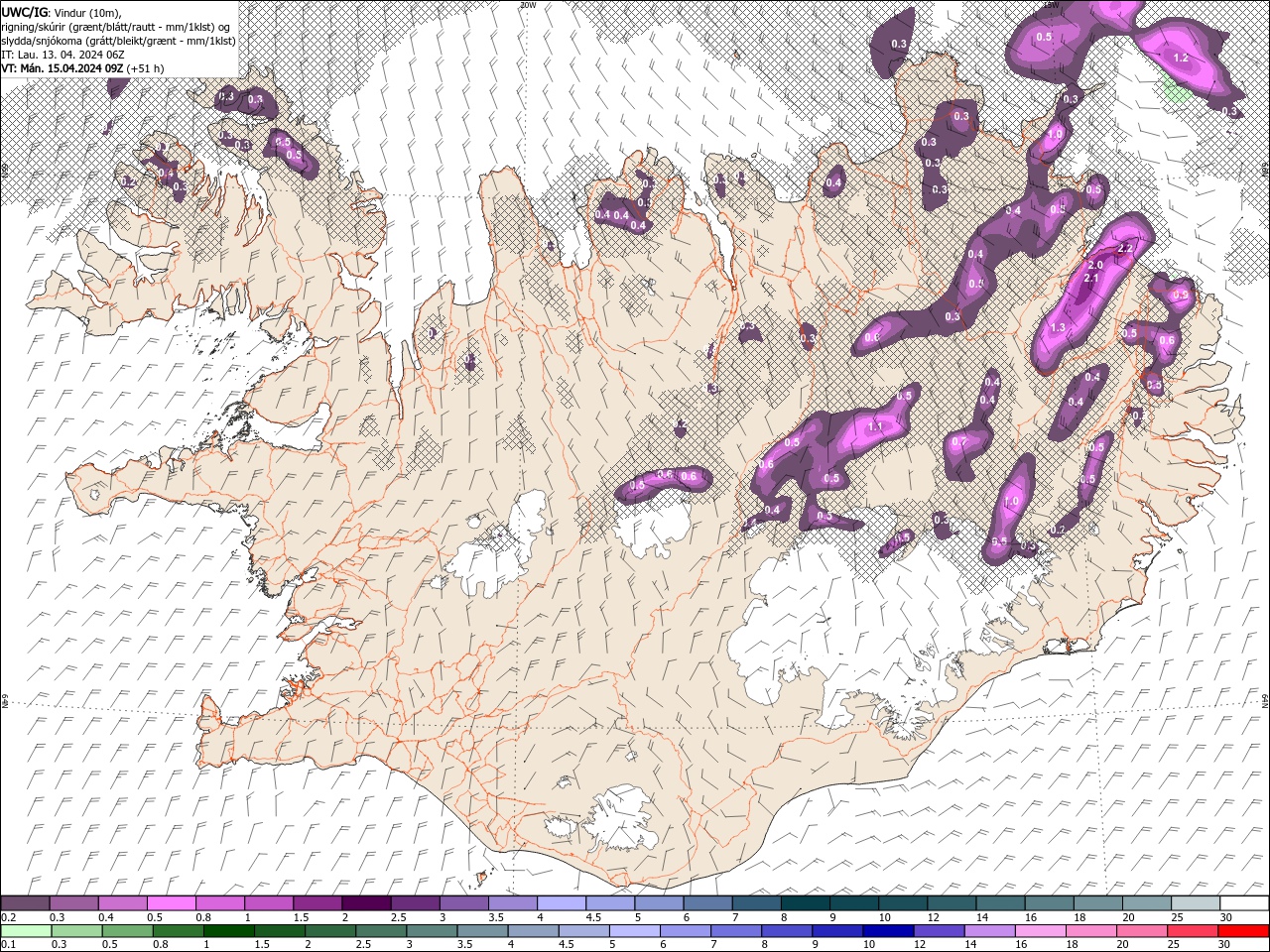
Task: Click the 0.7 snowfall value label
Action: [x=959, y=441]
